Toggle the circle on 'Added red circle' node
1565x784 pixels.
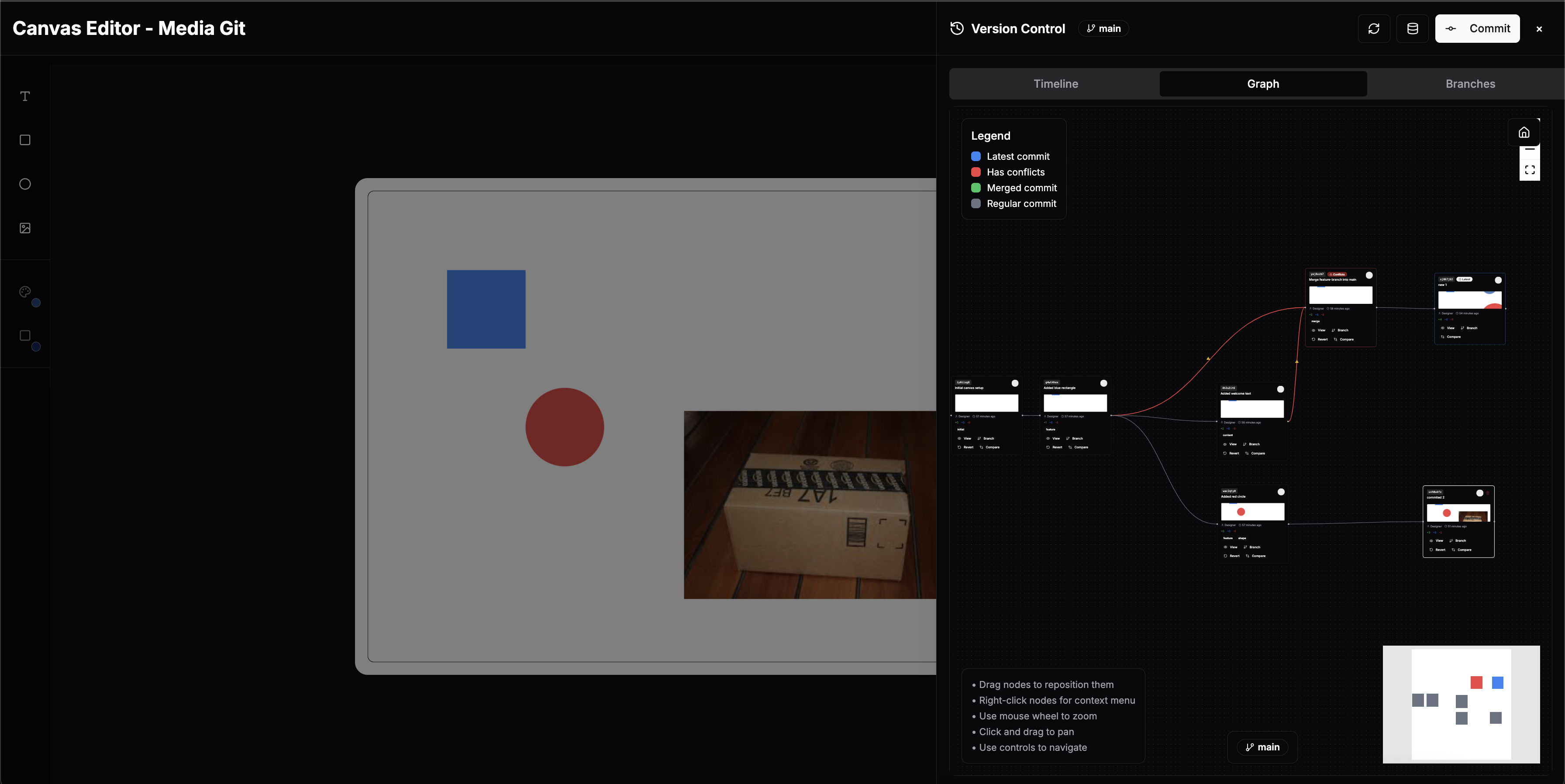[1281, 492]
